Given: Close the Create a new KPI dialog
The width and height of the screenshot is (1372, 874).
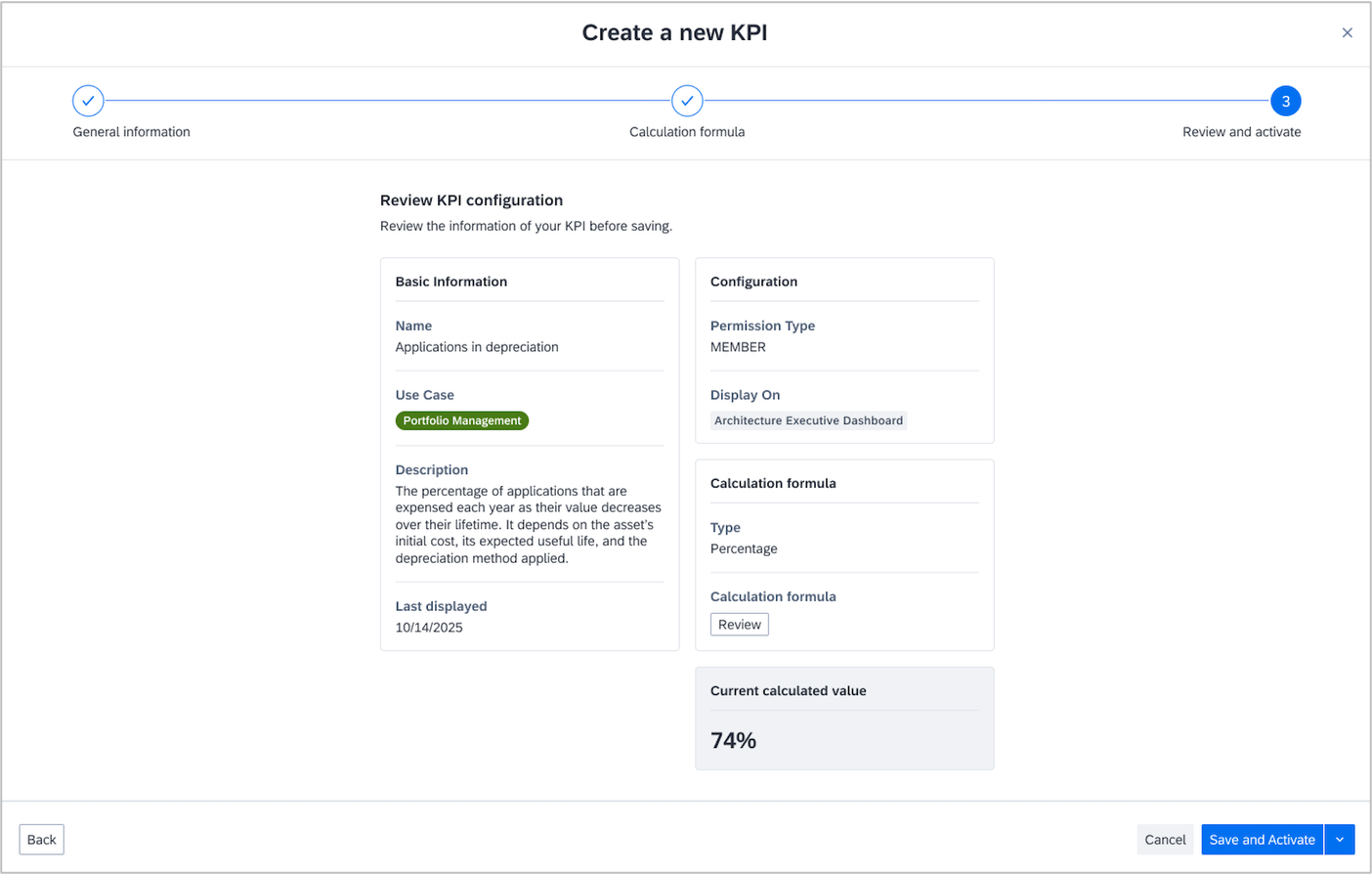Looking at the screenshot, I should [1347, 33].
